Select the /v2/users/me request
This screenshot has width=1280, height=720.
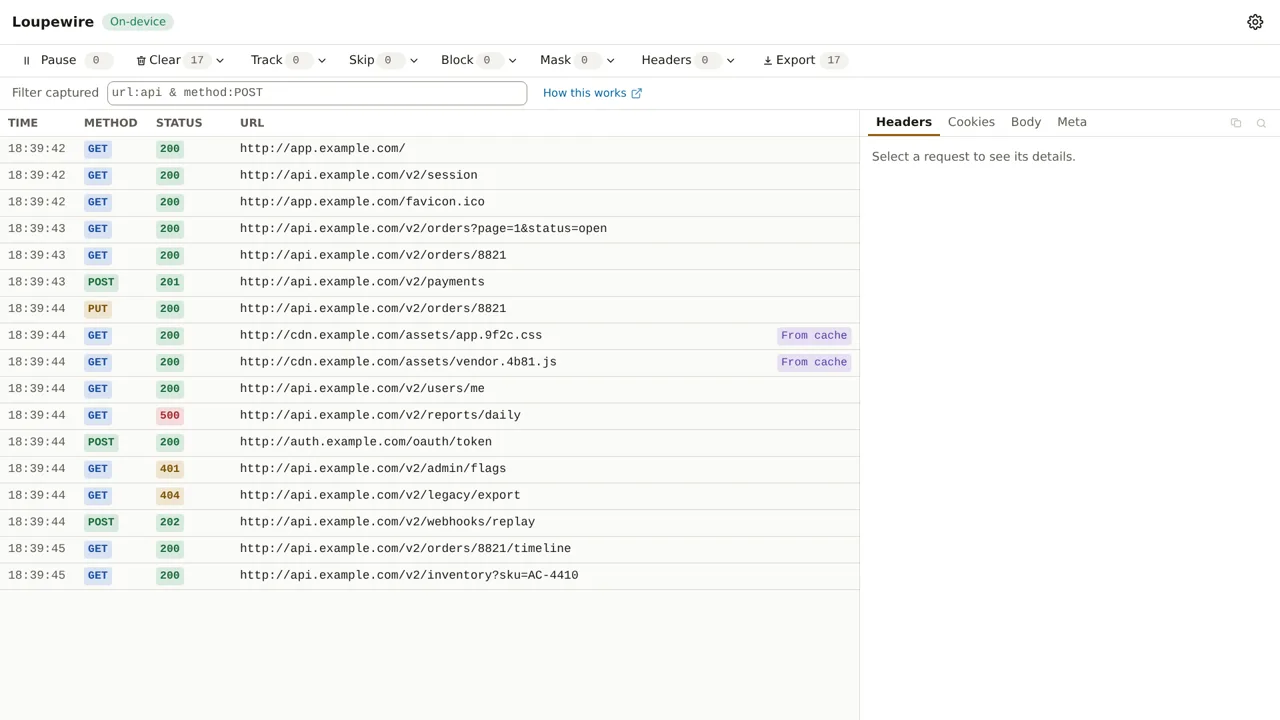[429, 389]
